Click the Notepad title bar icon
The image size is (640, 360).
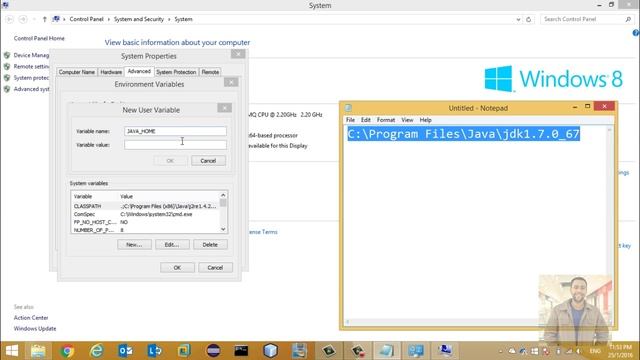pos(348,108)
